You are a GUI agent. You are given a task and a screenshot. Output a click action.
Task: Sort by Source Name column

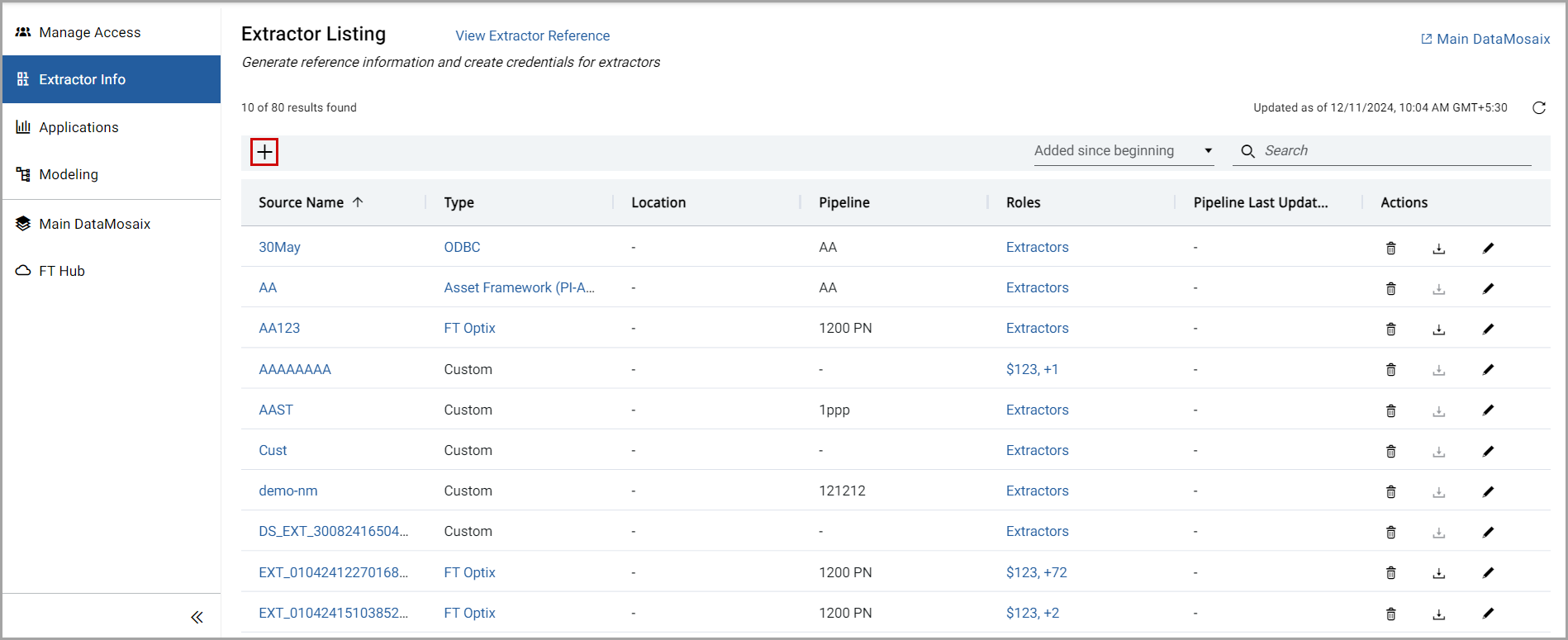(x=302, y=203)
